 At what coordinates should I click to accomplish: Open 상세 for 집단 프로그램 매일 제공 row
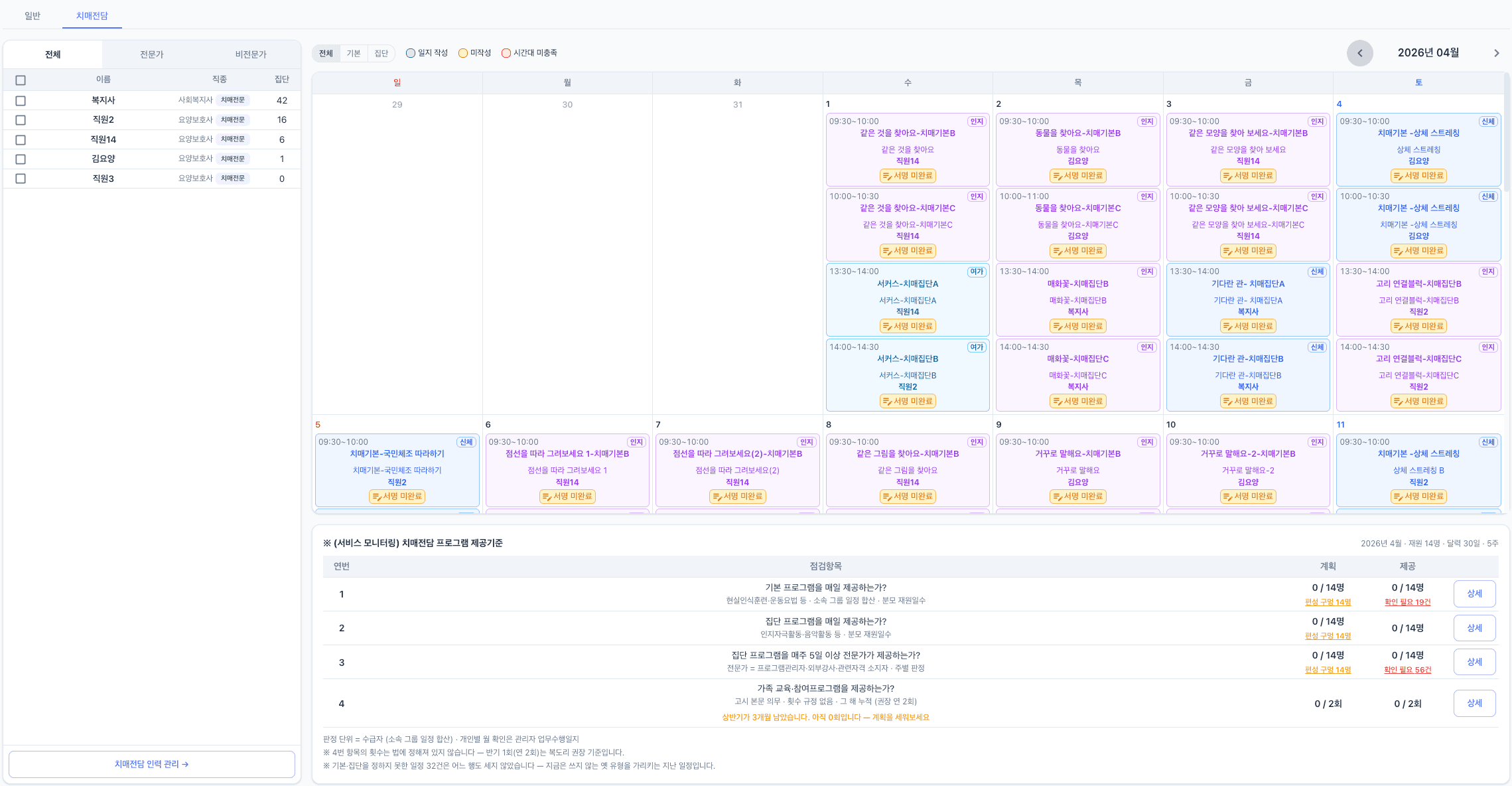(x=1474, y=628)
